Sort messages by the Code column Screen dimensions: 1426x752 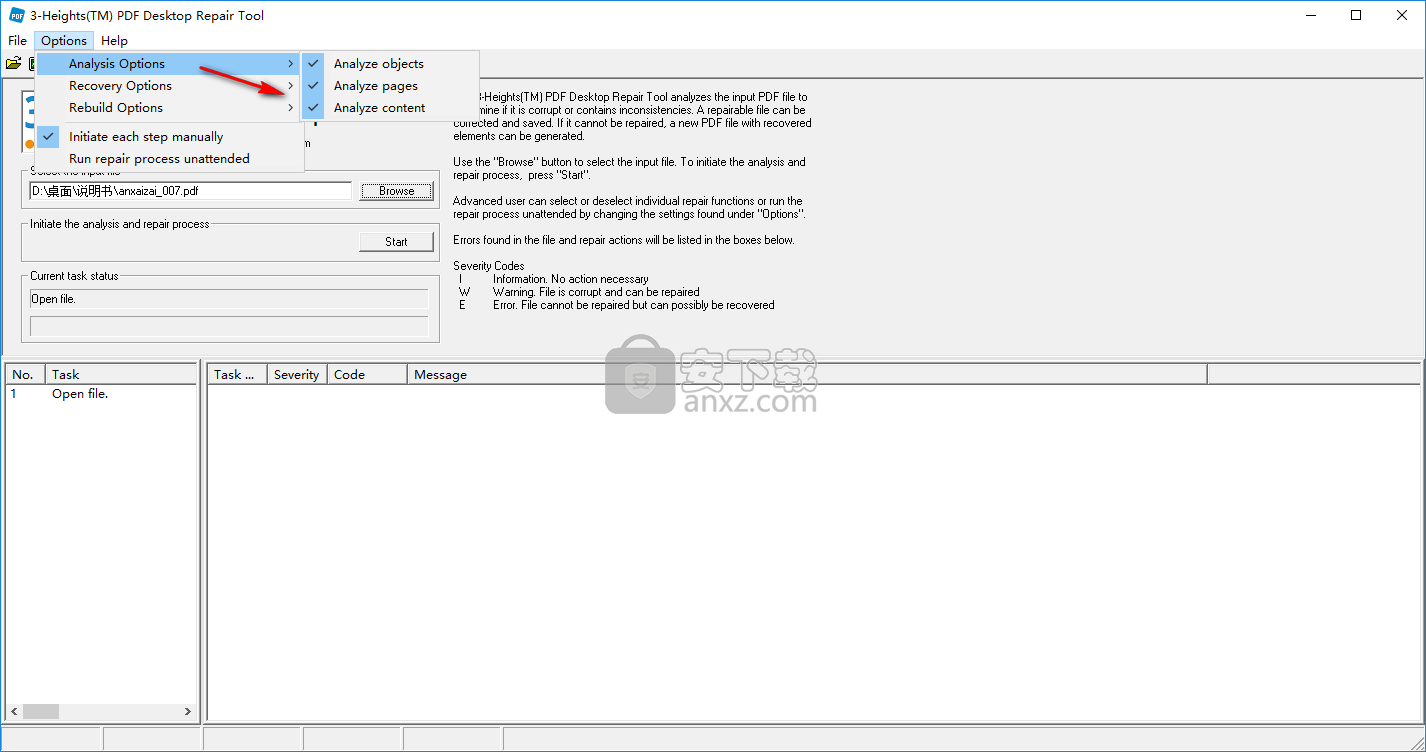367,375
